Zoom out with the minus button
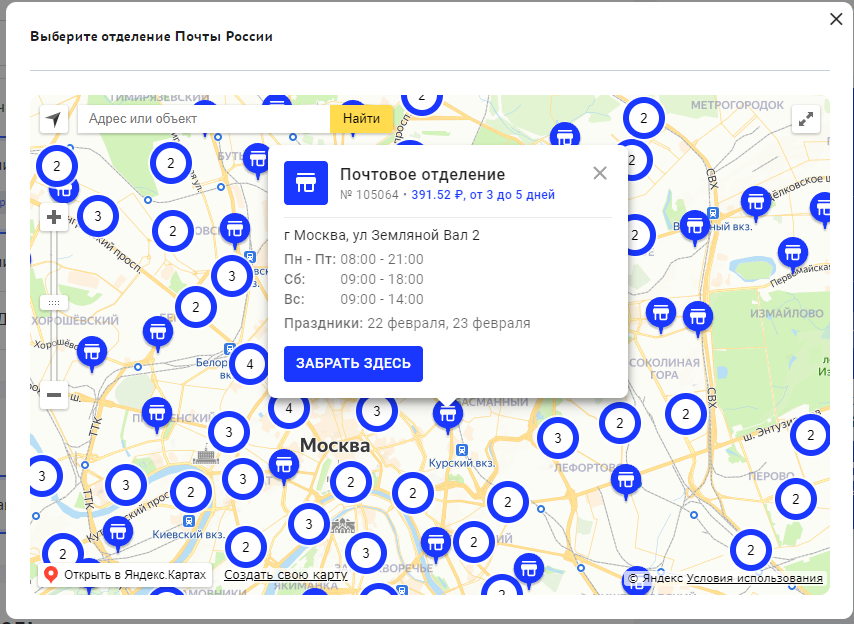Image resolution: width=854 pixels, height=624 pixels. tap(54, 396)
